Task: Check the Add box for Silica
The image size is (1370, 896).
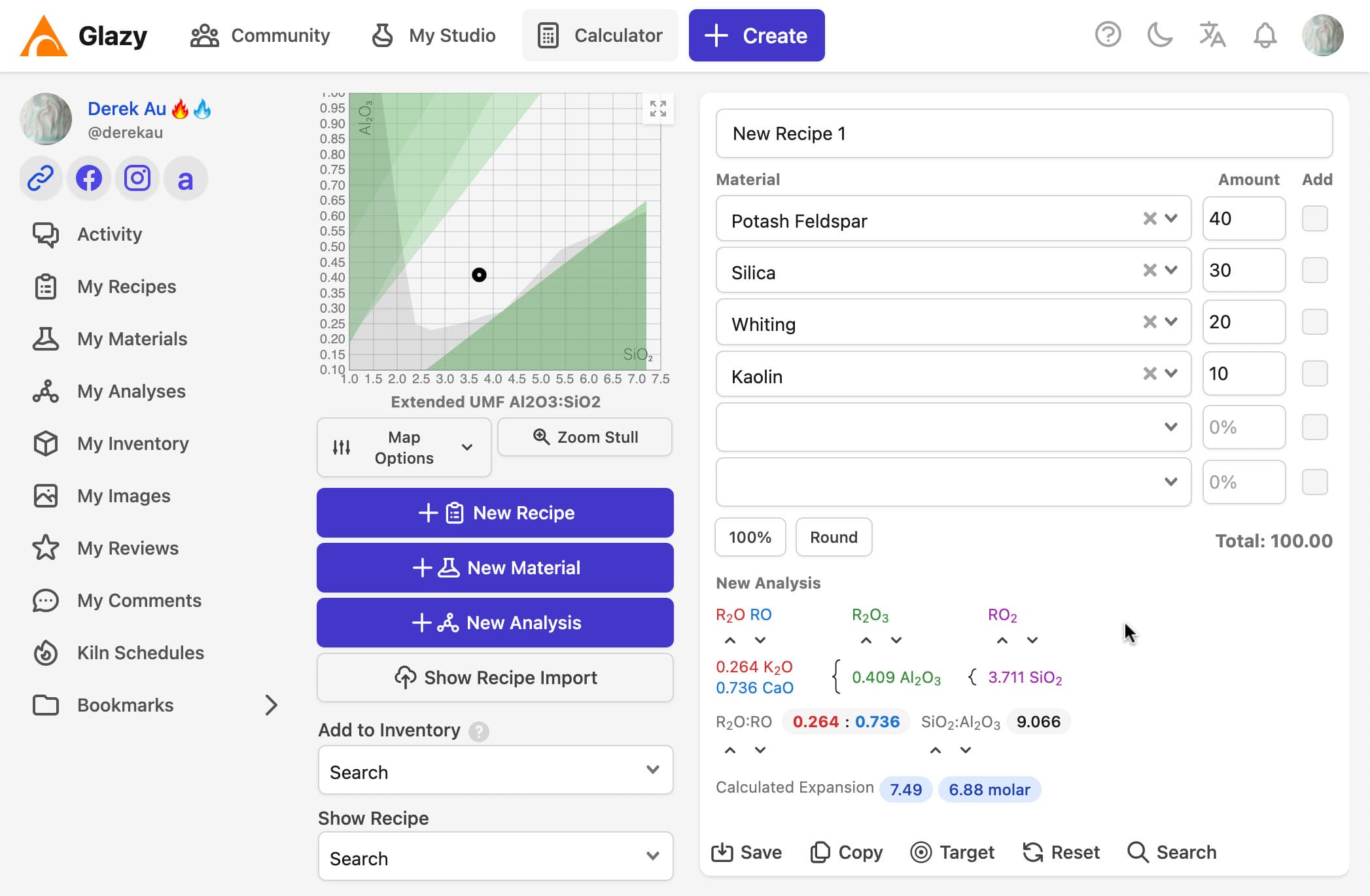Action: tap(1314, 270)
